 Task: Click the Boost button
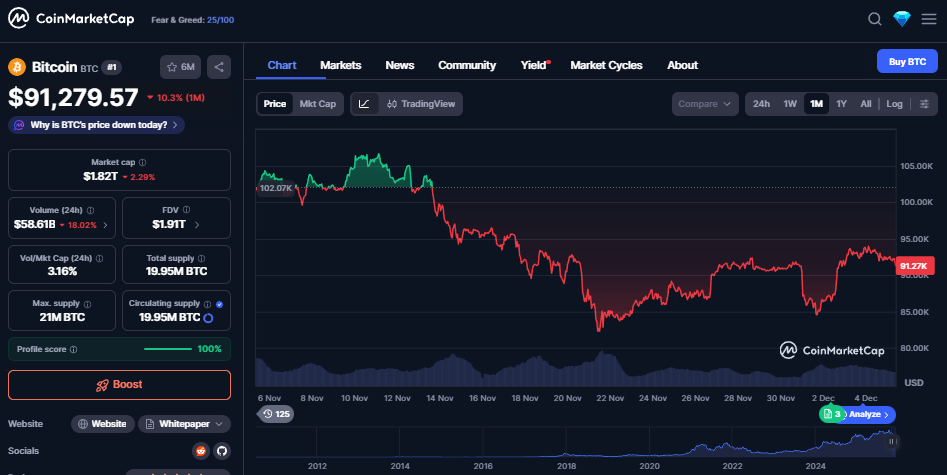coord(120,385)
